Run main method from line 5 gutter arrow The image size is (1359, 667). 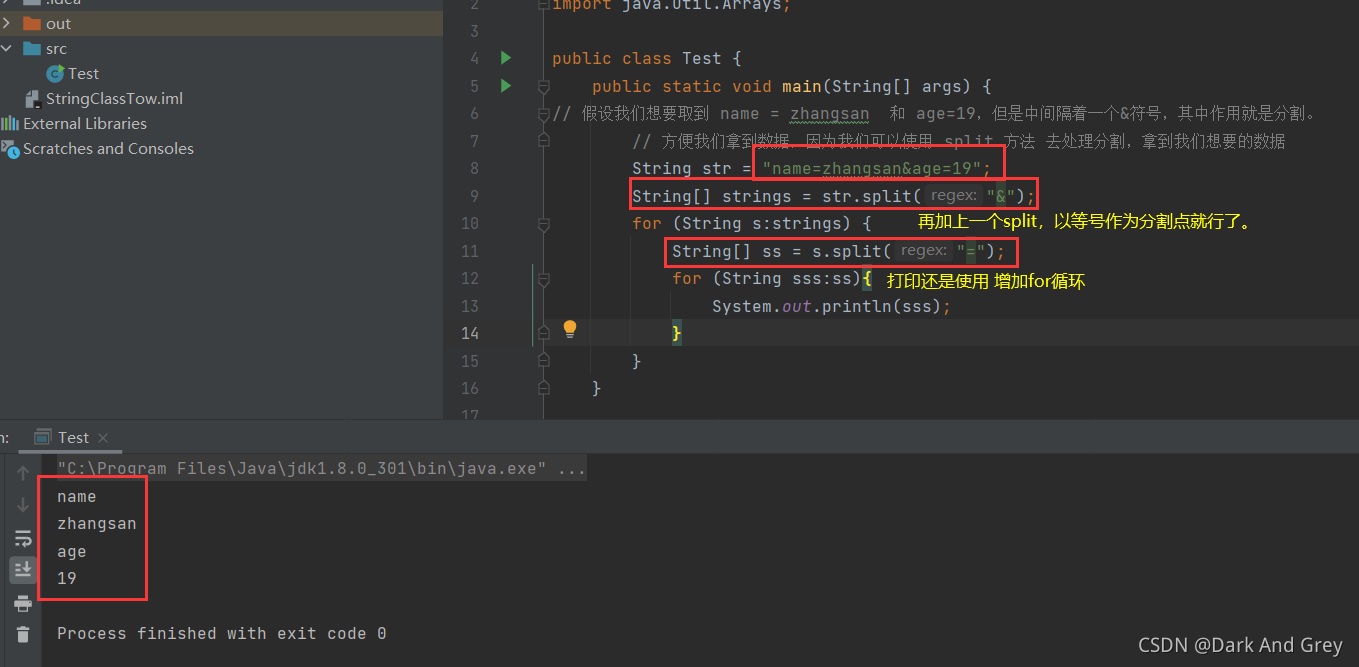[506, 86]
